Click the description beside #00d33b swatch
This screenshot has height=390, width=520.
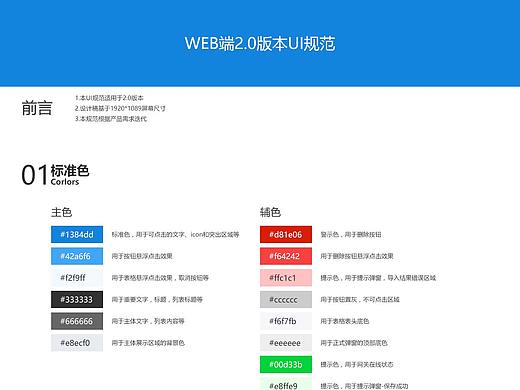(x=357, y=364)
